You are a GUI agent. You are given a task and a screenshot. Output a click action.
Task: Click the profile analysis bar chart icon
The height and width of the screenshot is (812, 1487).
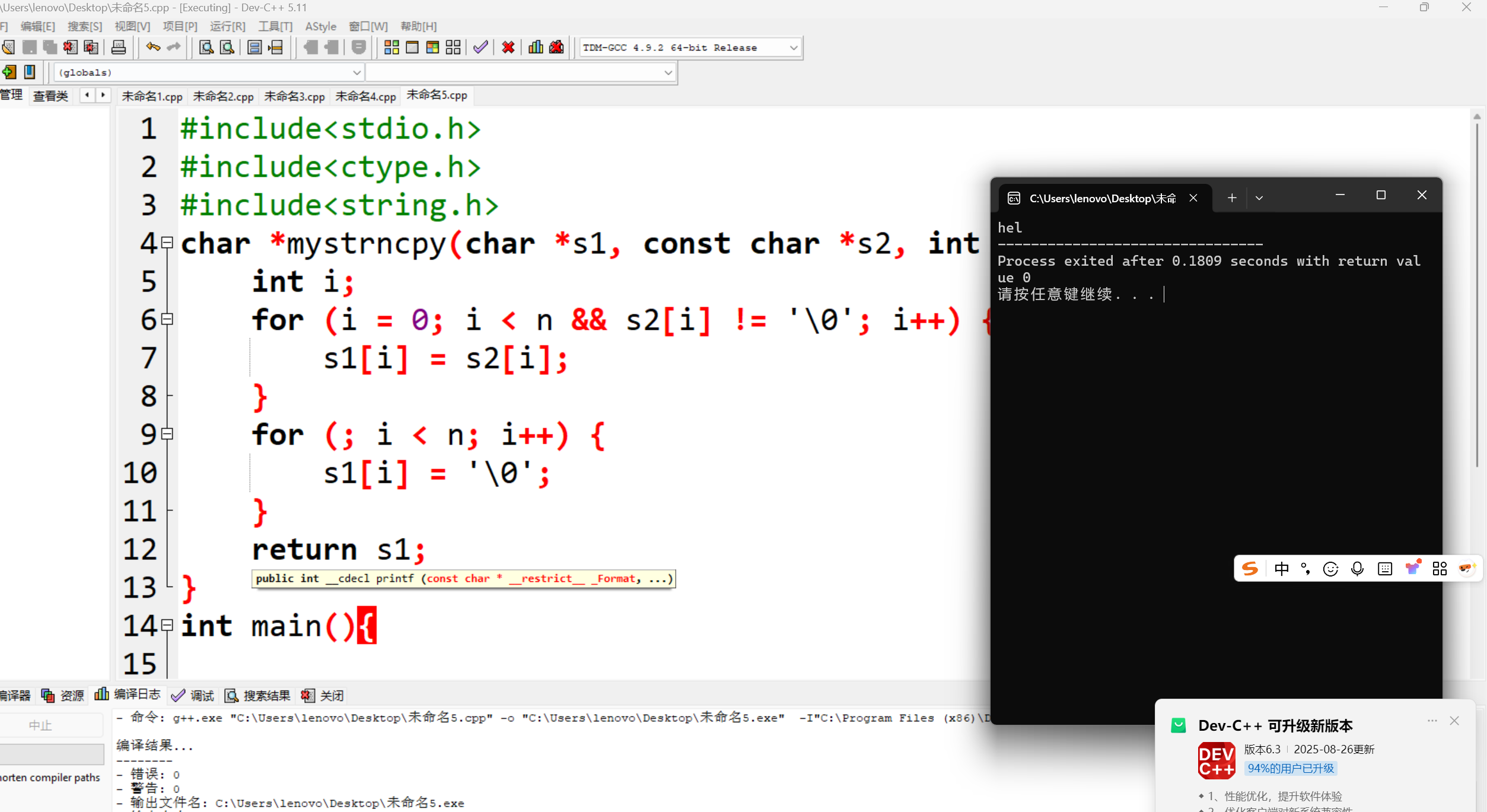click(536, 47)
